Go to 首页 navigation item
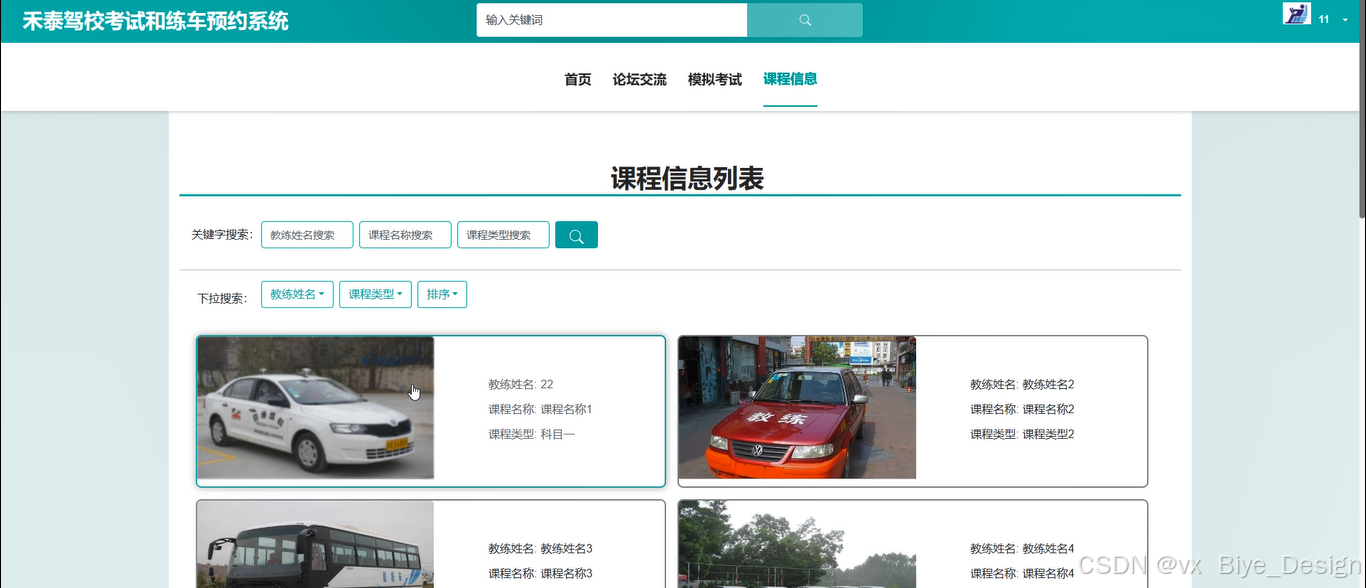Viewport: 1366px width, 588px height. 578,80
